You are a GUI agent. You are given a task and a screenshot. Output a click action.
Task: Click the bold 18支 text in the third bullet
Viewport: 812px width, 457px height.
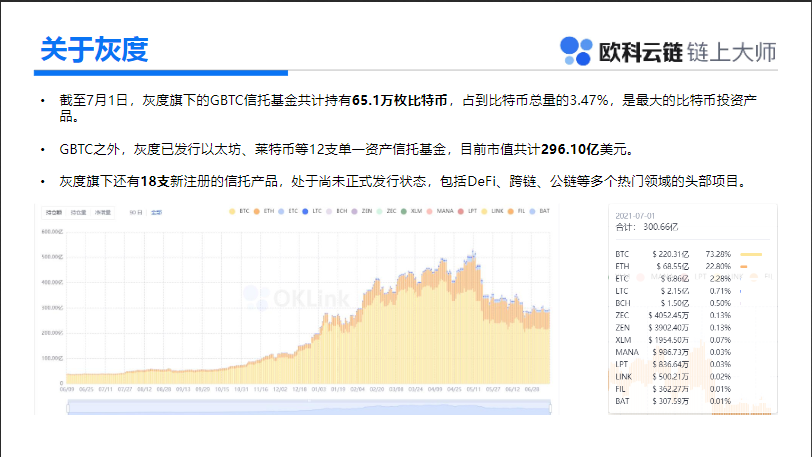(155, 181)
